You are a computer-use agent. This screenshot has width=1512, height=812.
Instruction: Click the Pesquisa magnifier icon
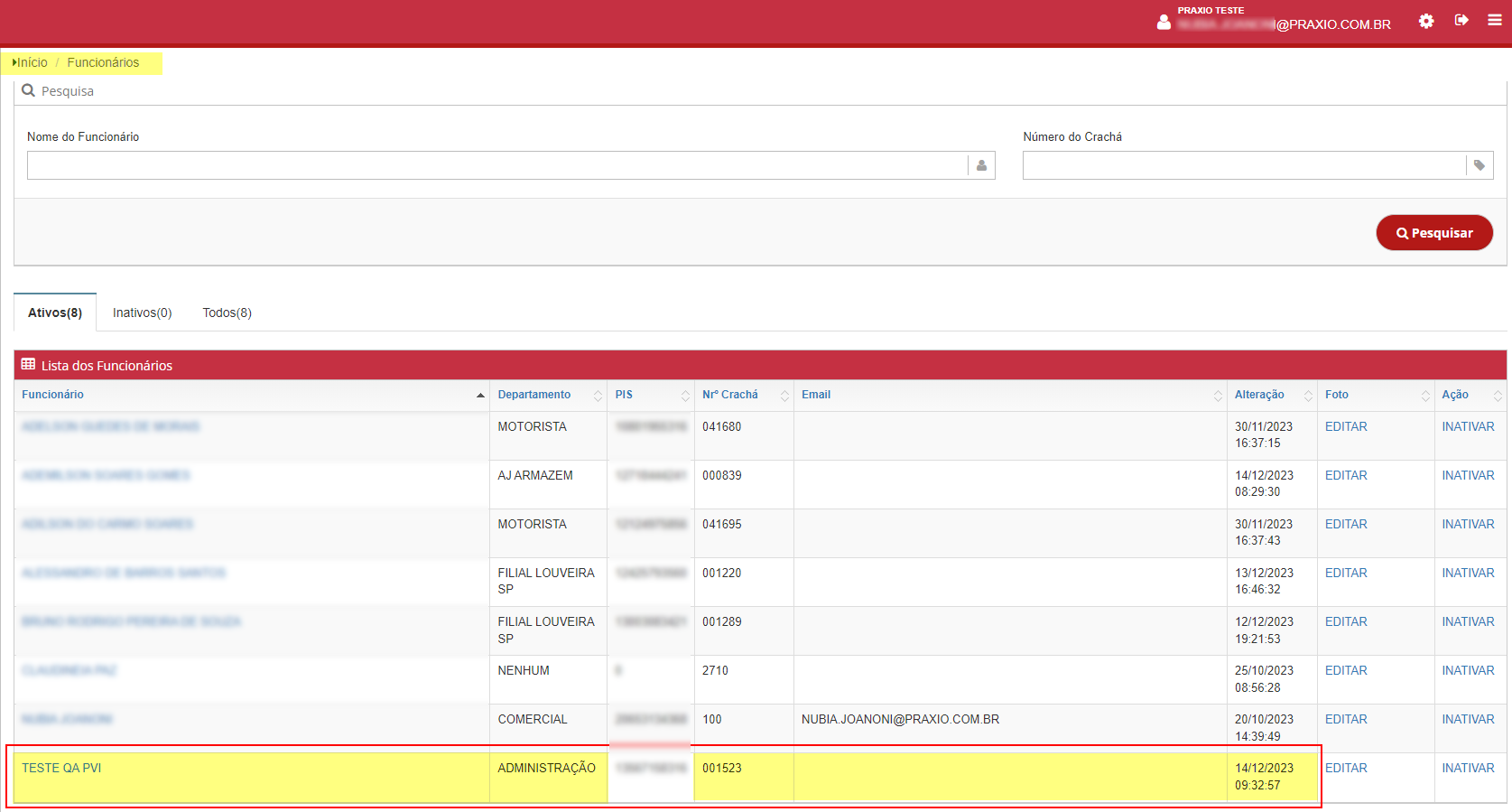28,90
